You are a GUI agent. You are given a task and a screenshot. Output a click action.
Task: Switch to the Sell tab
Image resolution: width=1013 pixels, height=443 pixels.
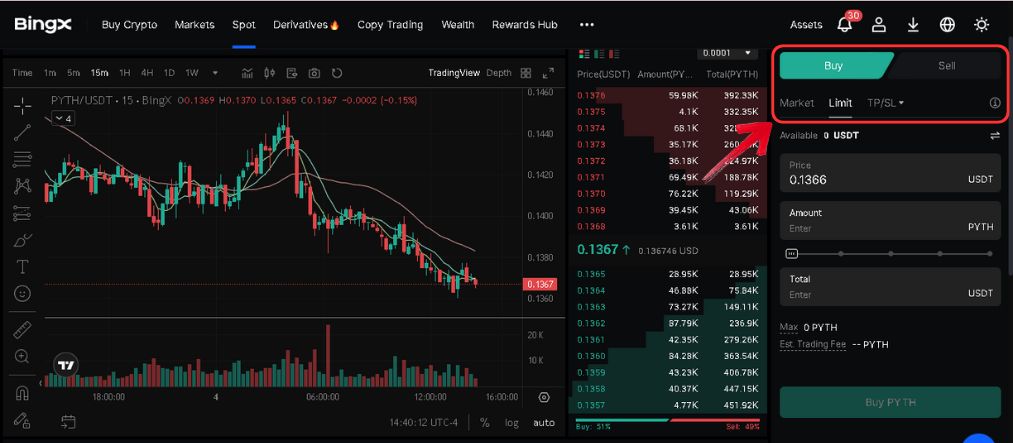[946, 65]
